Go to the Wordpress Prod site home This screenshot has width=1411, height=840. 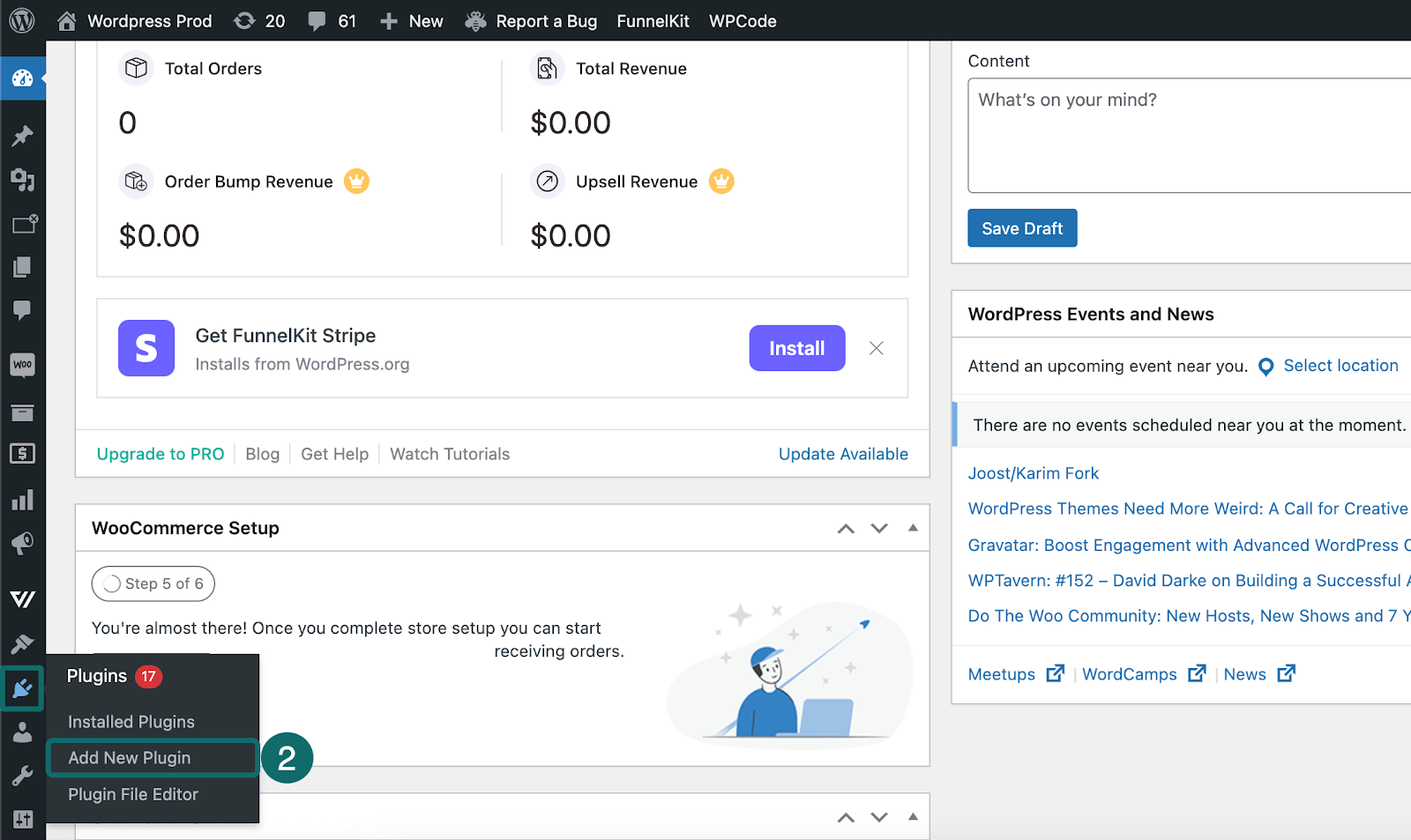[135, 20]
